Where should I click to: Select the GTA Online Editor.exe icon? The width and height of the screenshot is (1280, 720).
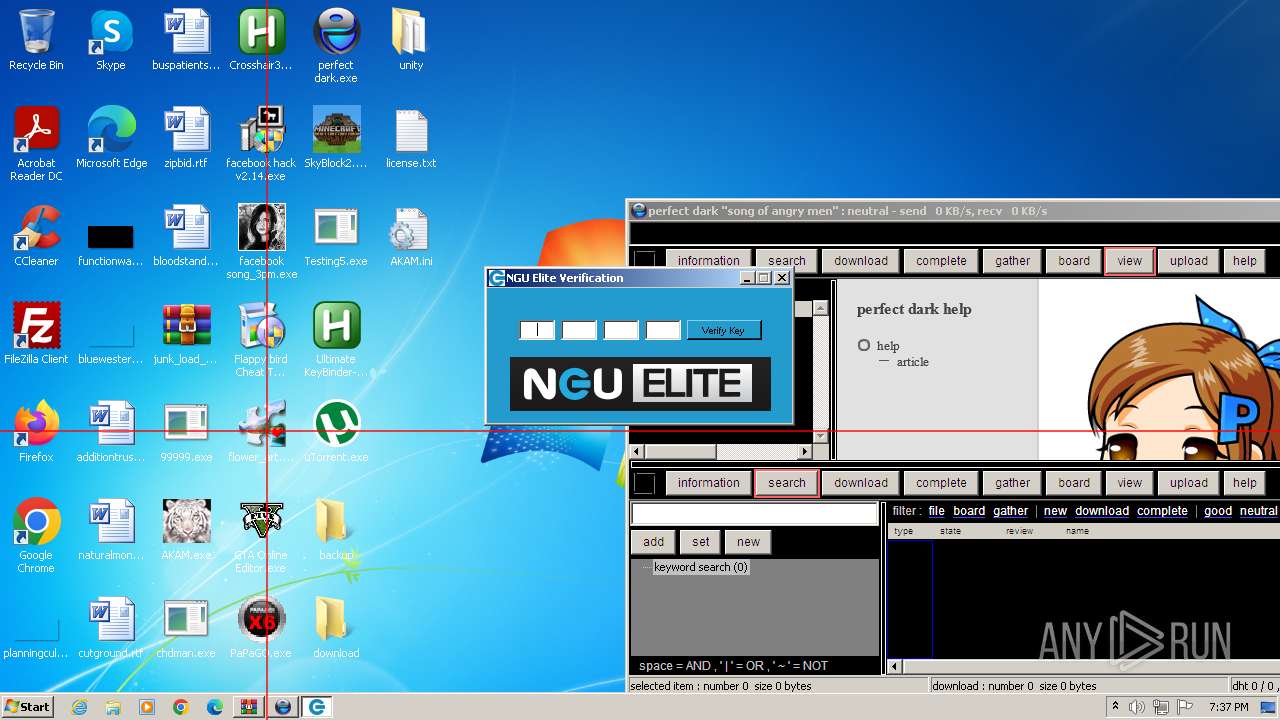click(x=261, y=537)
